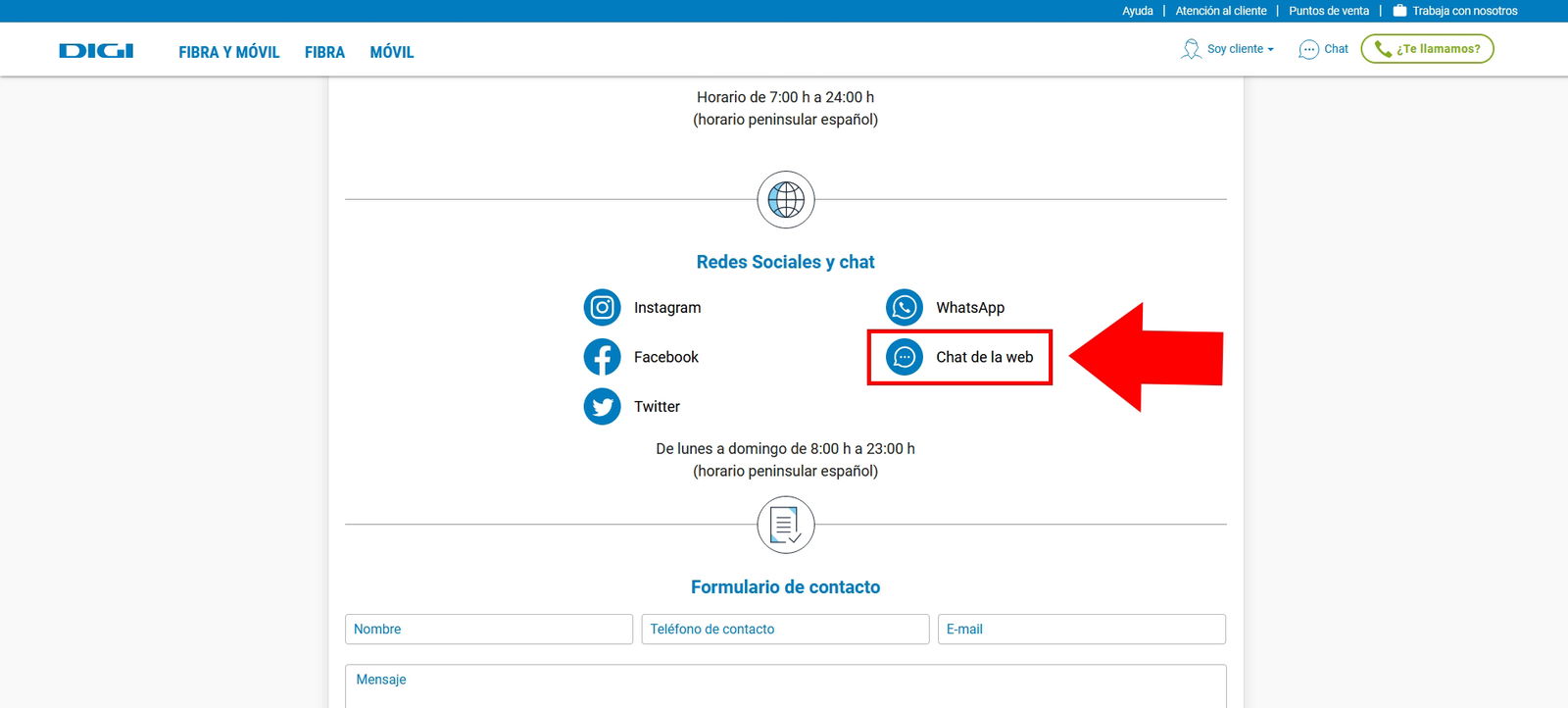
Task: Open the MÓVIL menu
Action: point(392,52)
